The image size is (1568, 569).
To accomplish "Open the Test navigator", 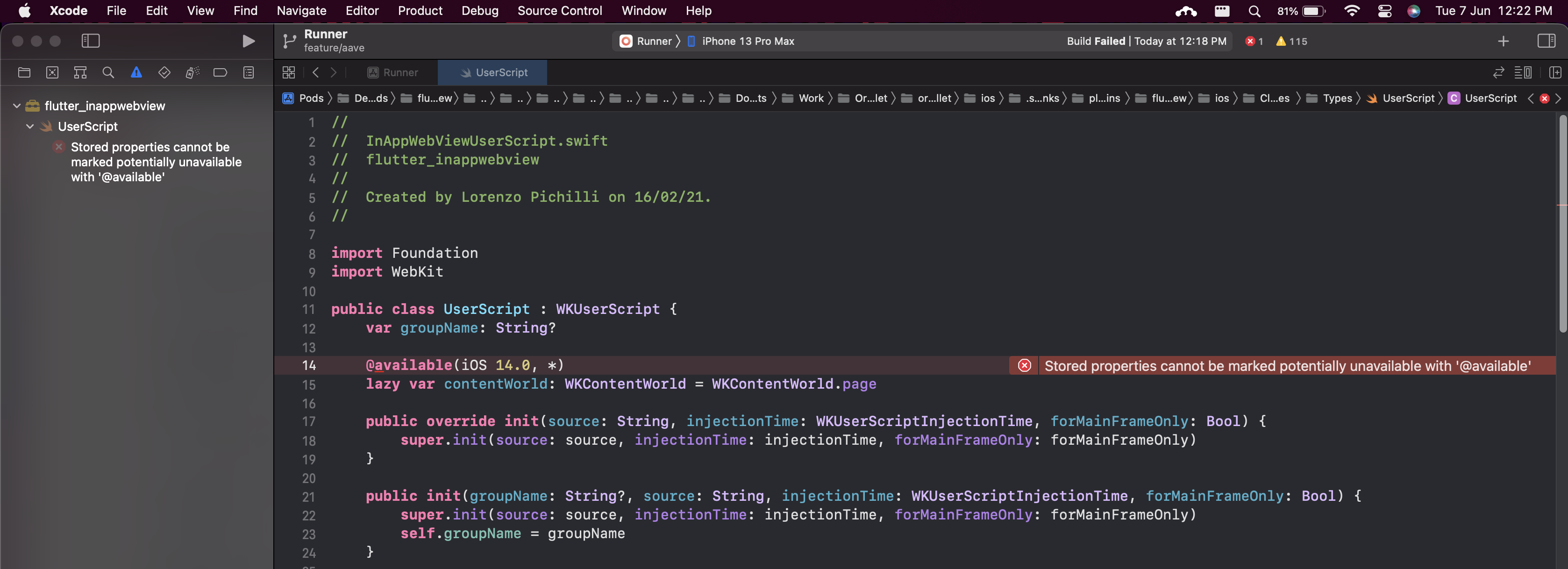I will (x=164, y=72).
